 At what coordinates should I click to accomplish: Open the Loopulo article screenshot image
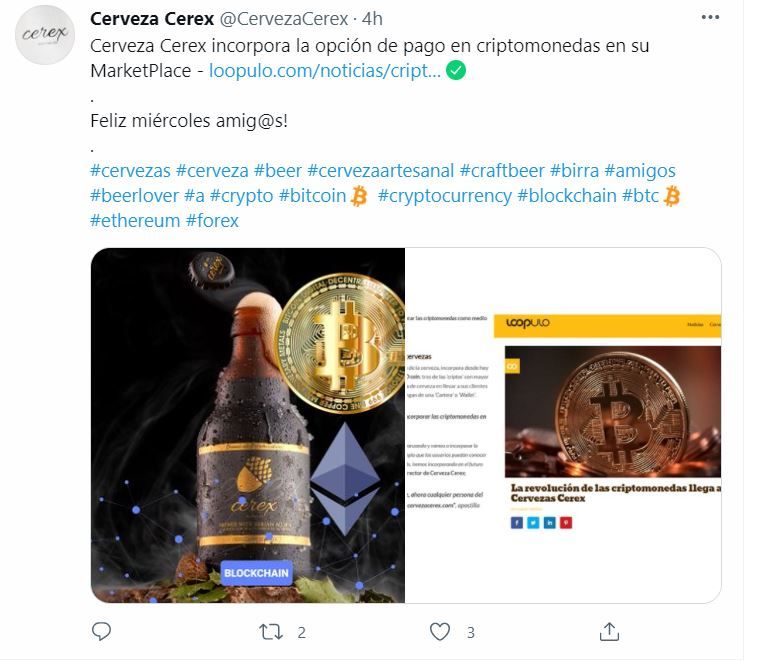click(563, 426)
